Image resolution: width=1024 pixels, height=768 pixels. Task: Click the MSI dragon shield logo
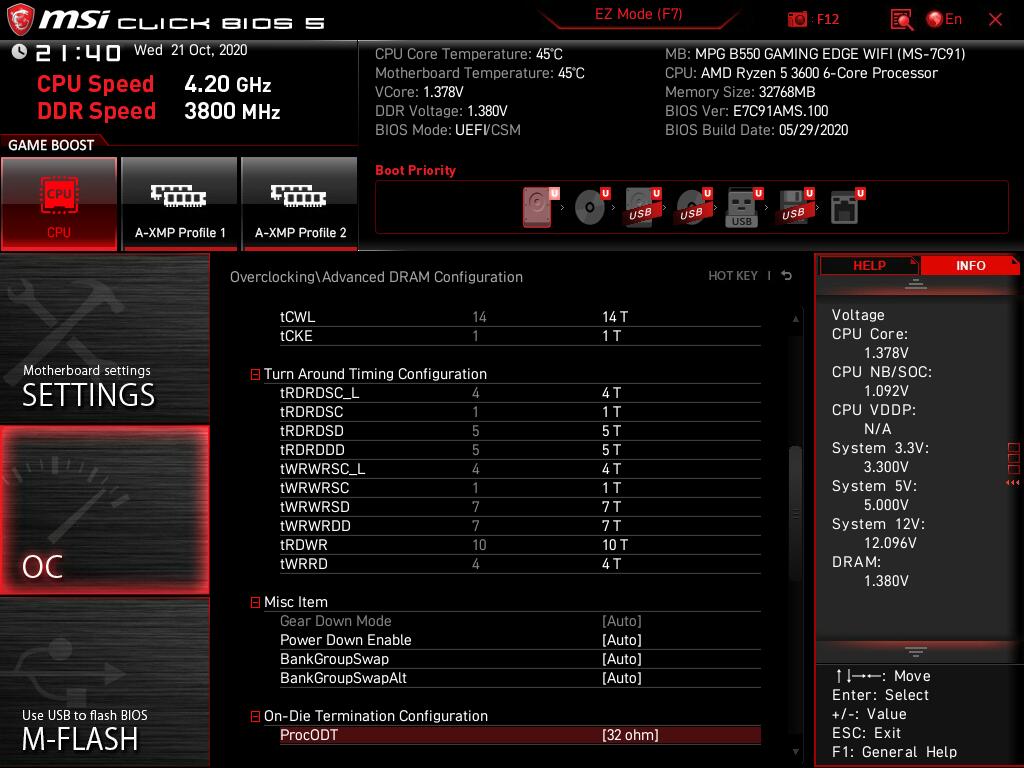pyautogui.click(x=20, y=20)
